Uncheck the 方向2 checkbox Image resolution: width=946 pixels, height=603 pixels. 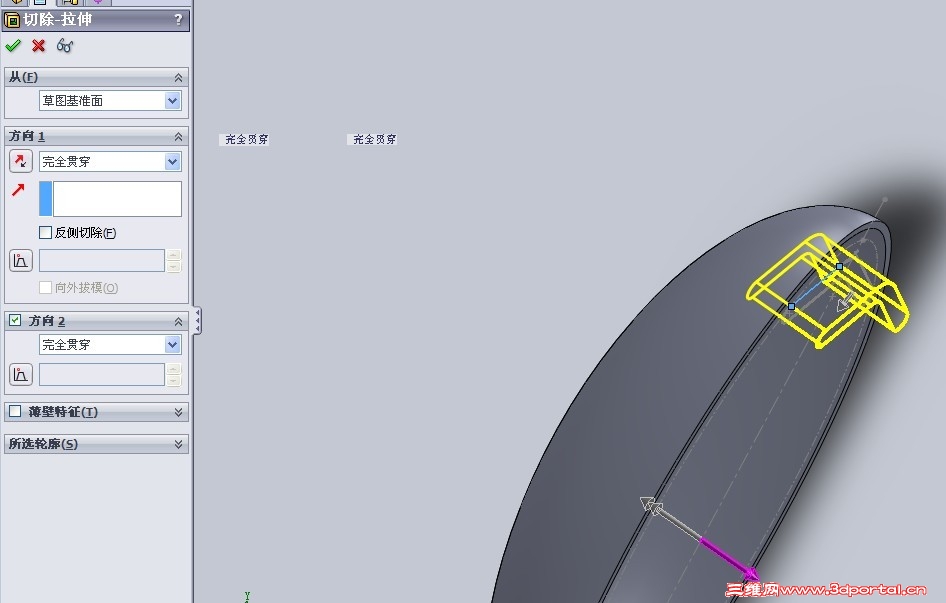pos(15,320)
